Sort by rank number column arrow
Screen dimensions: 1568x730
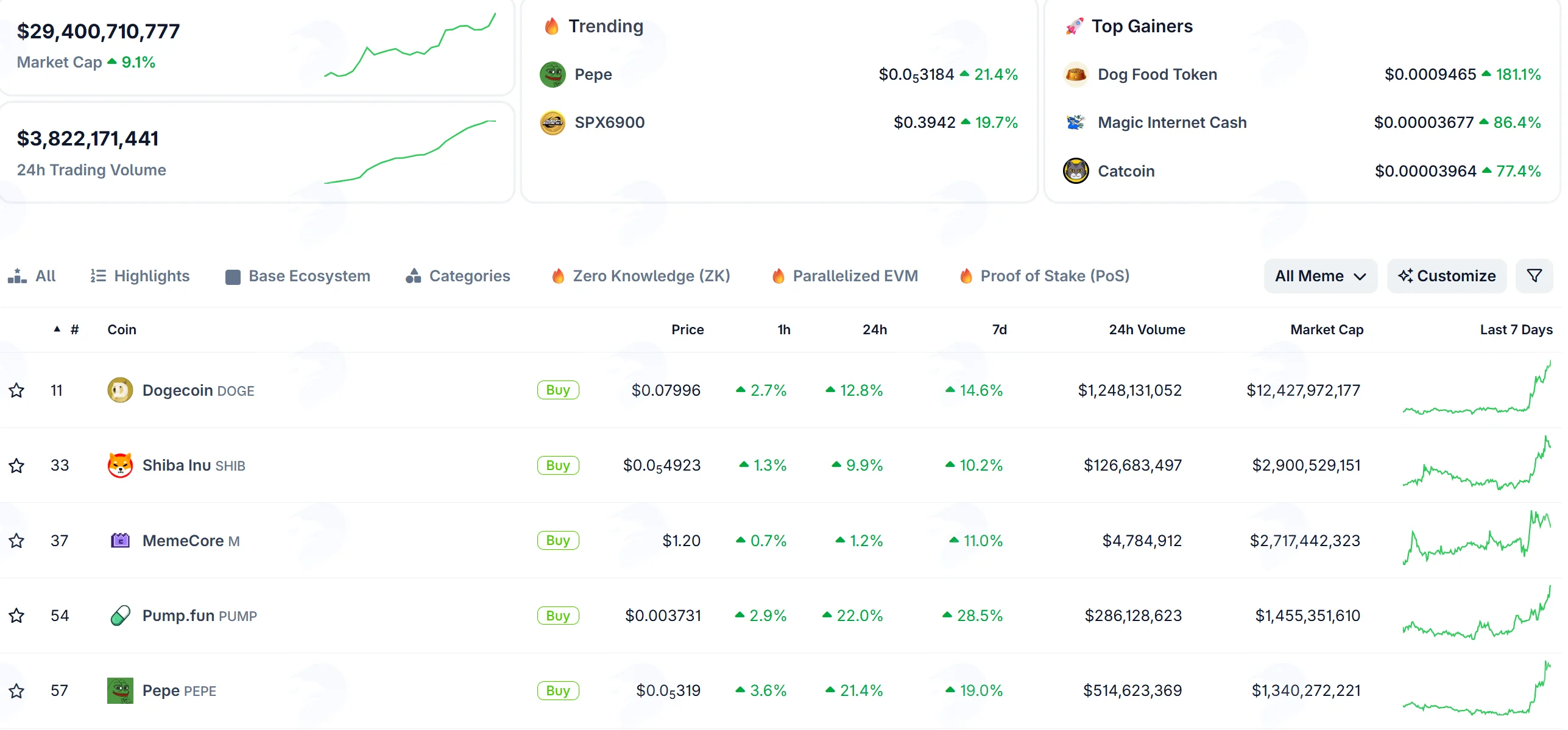click(57, 329)
